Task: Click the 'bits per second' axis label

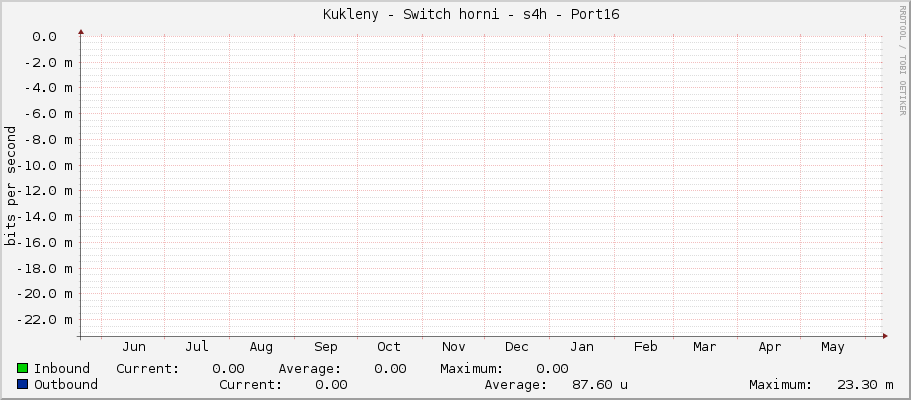Action: click(10, 186)
